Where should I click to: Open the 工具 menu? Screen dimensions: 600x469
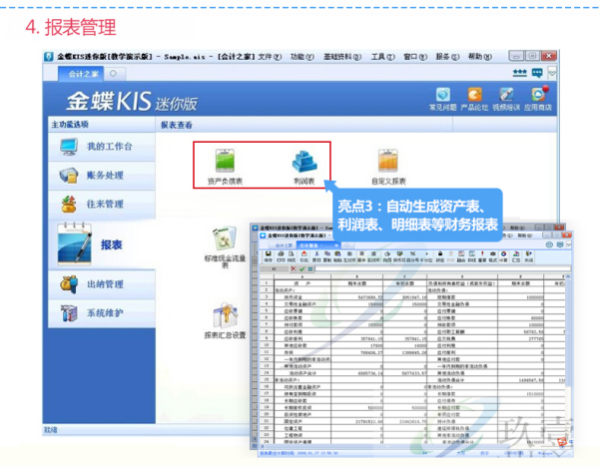click(x=383, y=57)
